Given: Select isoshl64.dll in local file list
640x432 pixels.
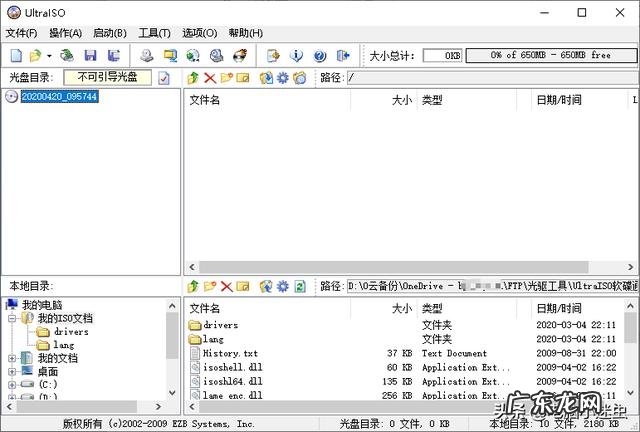Looking at the screenshot, I should click(233, 381).
